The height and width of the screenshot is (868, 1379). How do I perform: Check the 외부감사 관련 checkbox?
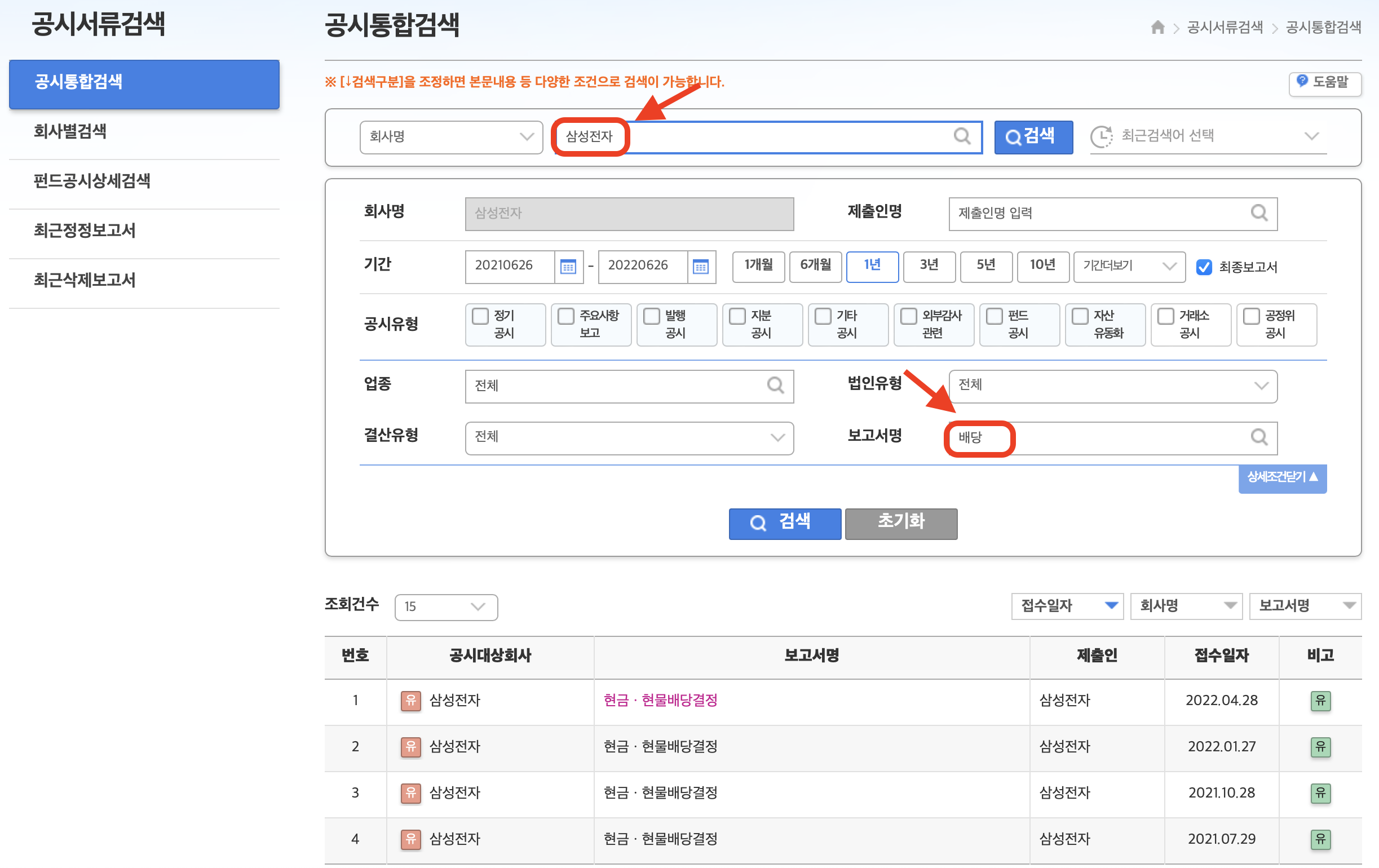(908, 316)
